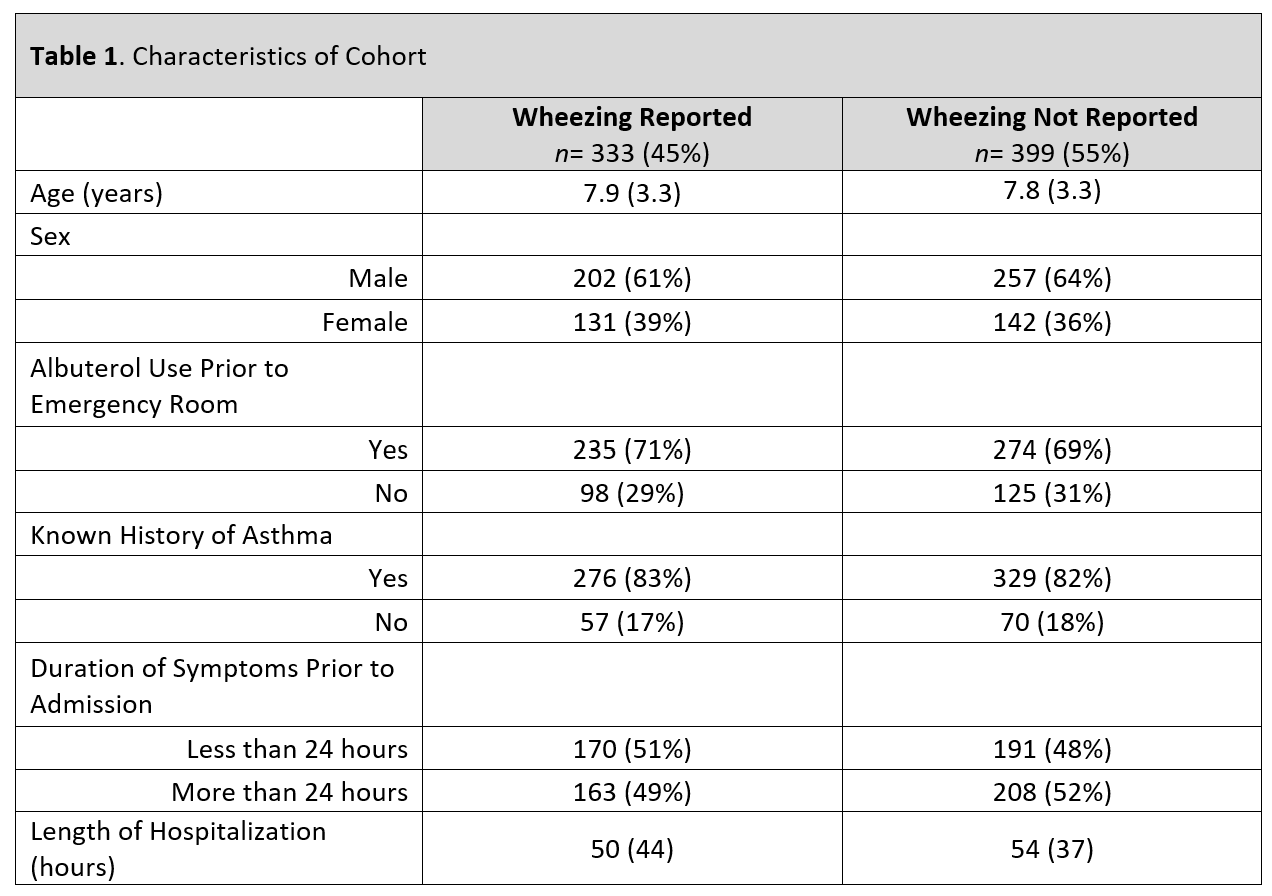Select Duration of Symptoms Prior to Admission
The height and width of the screenshot is (896, 1272).
[x=212, y=686]
